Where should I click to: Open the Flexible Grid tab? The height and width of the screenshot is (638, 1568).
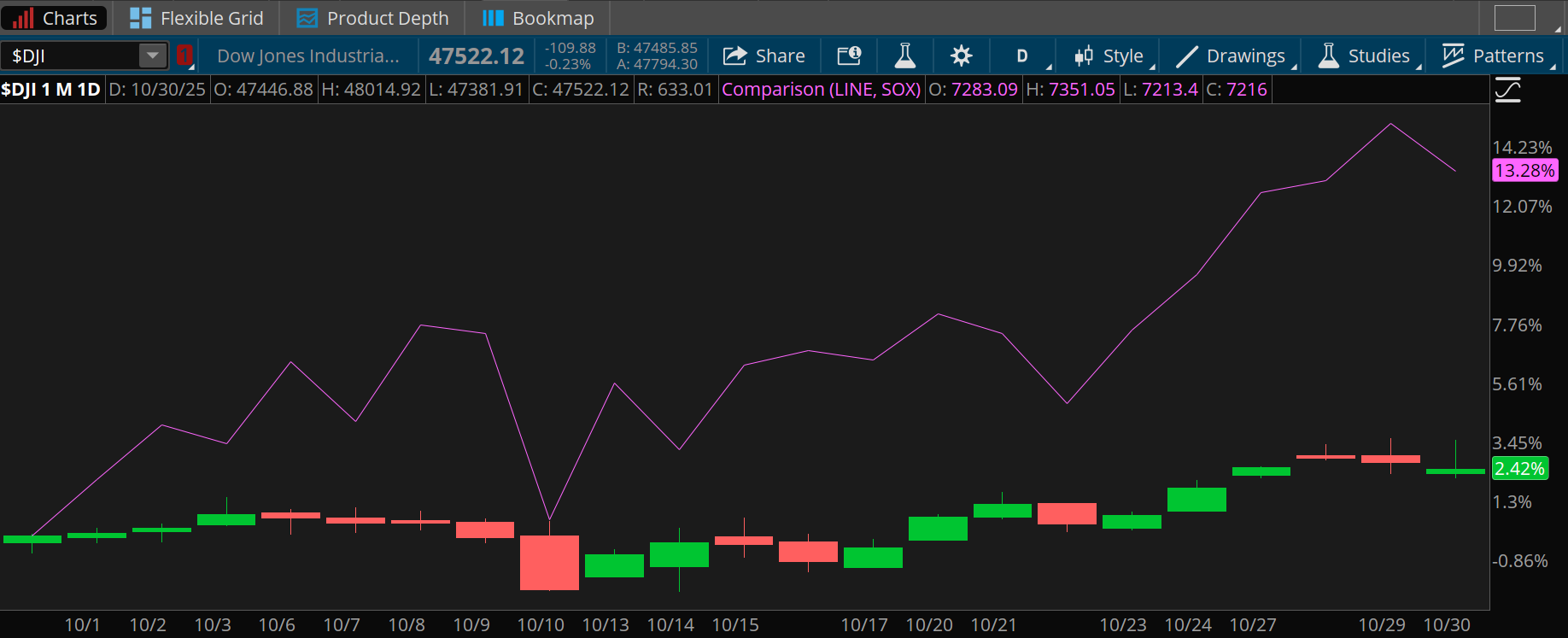pos(197,18)
